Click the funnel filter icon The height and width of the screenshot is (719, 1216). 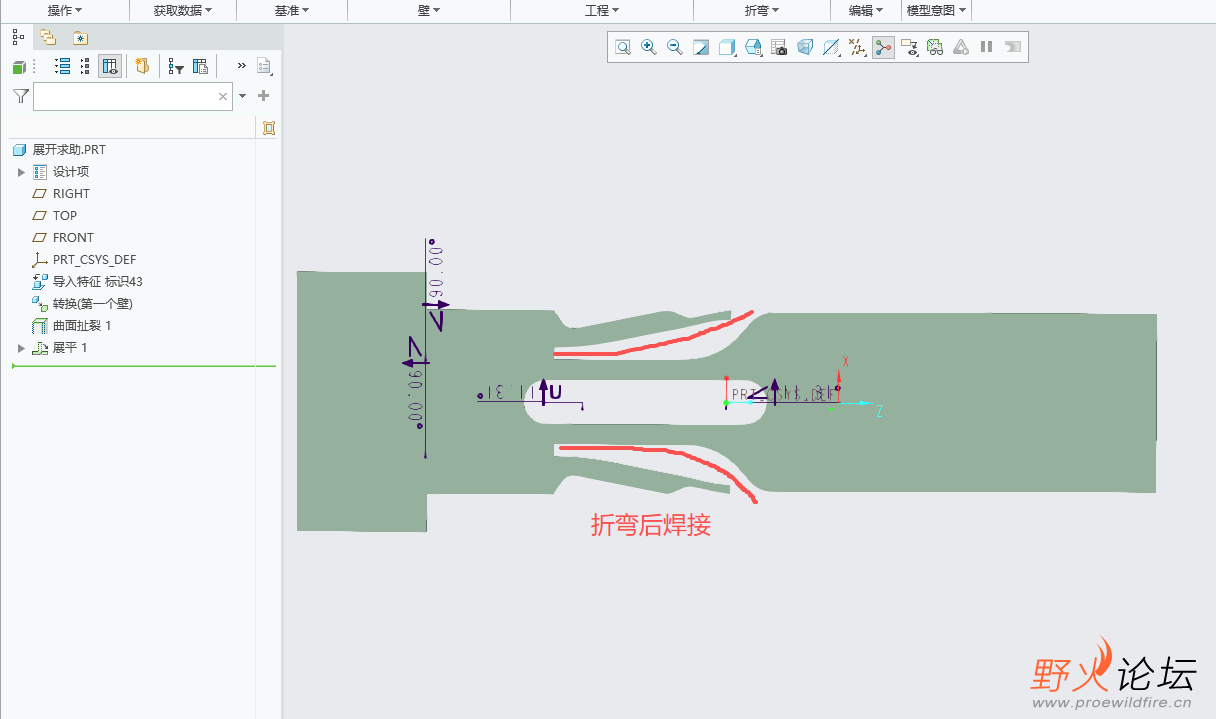pyautogui.click(x=20, y=96)
